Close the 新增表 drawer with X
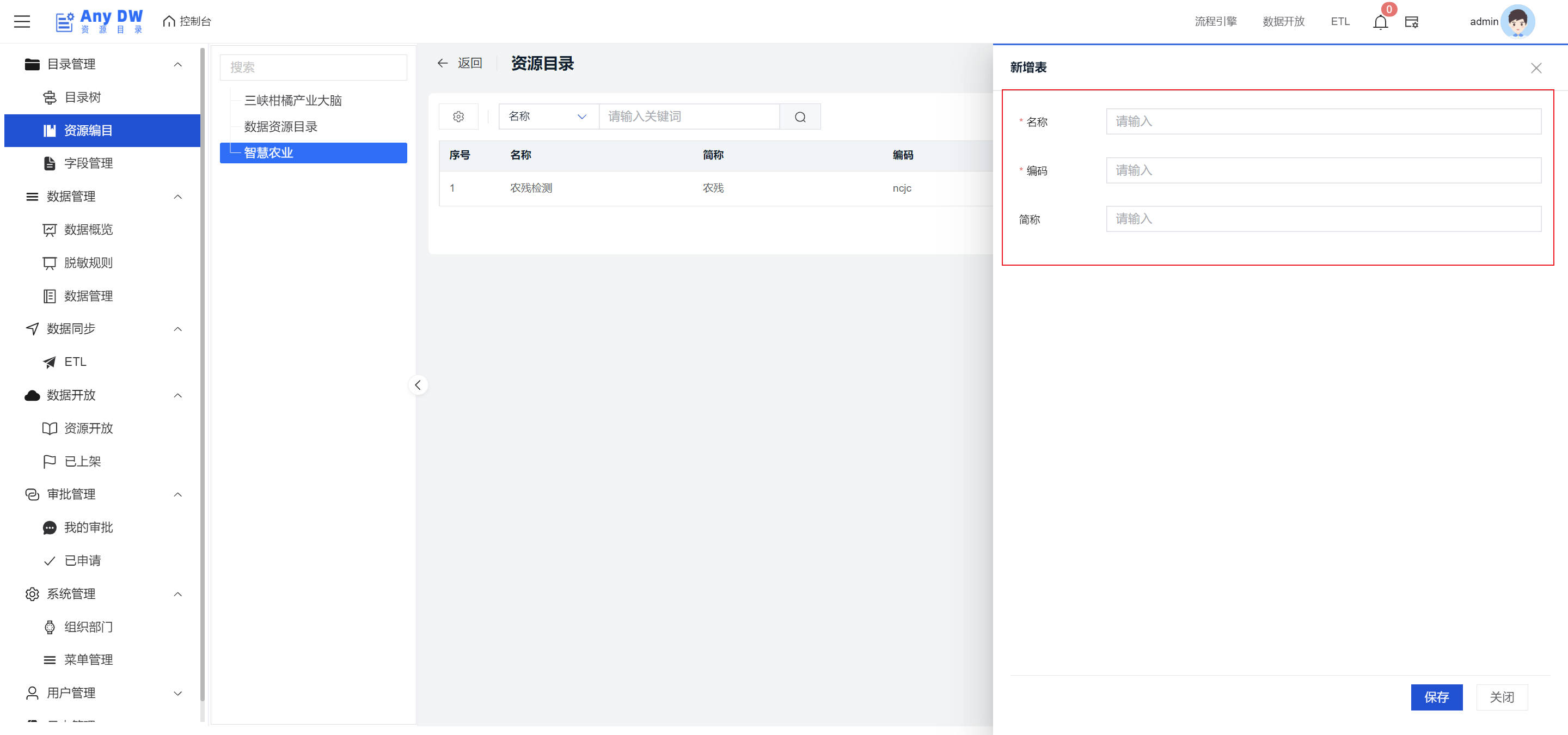This screenshot has height=735, width=1568. pos(1536,68)
